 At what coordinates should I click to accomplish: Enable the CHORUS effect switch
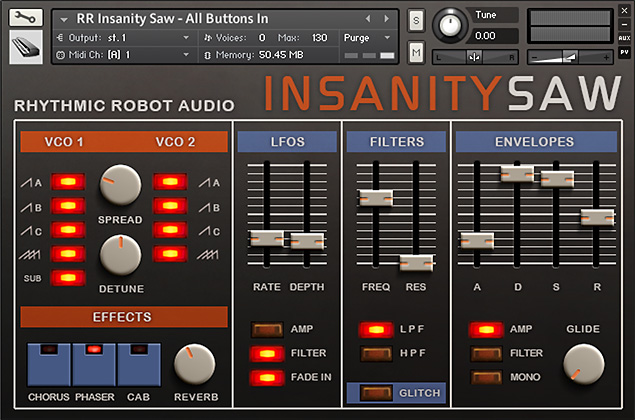pos(49,365)
